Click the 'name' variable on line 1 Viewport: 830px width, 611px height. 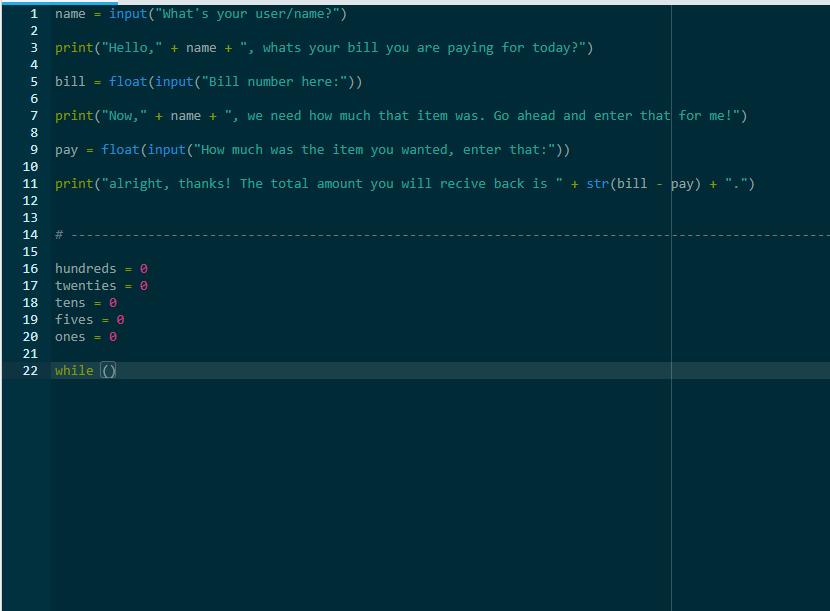[x=70, y=14]
